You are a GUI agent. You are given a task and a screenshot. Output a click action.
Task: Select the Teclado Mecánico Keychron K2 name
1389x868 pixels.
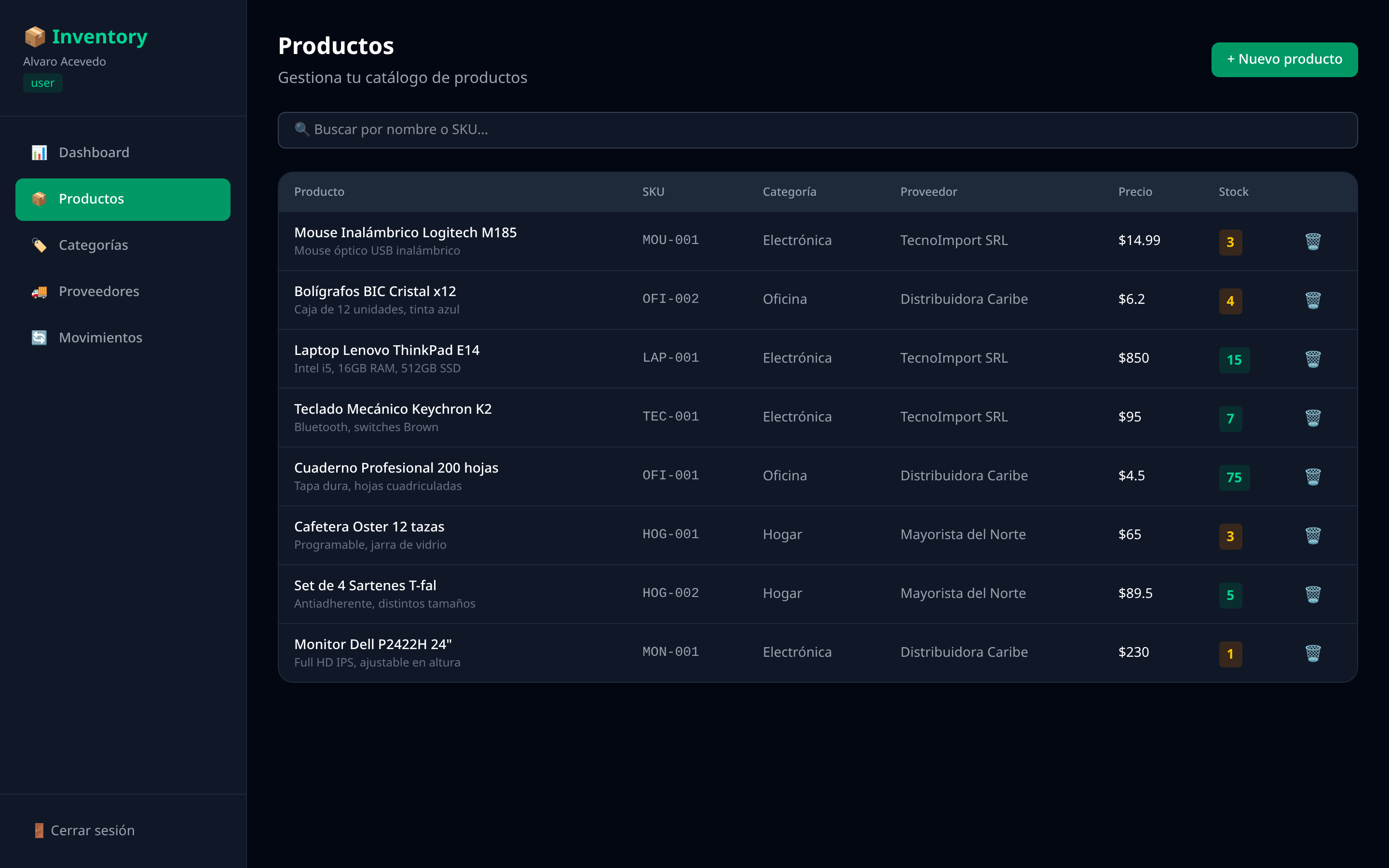(x=393, y=409)
